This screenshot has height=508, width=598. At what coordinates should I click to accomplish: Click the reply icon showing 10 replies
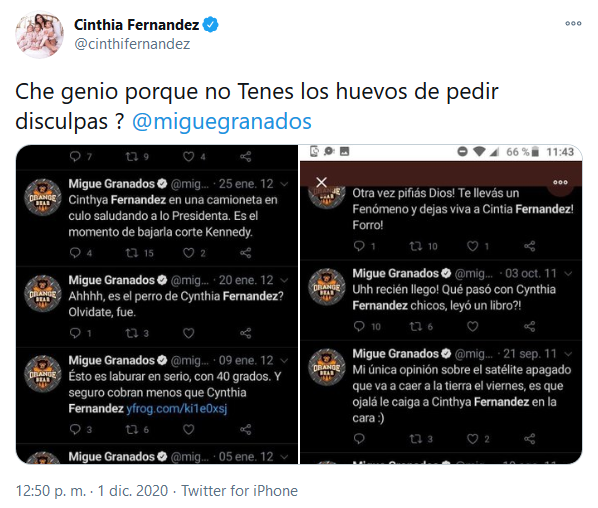[359, 326]
